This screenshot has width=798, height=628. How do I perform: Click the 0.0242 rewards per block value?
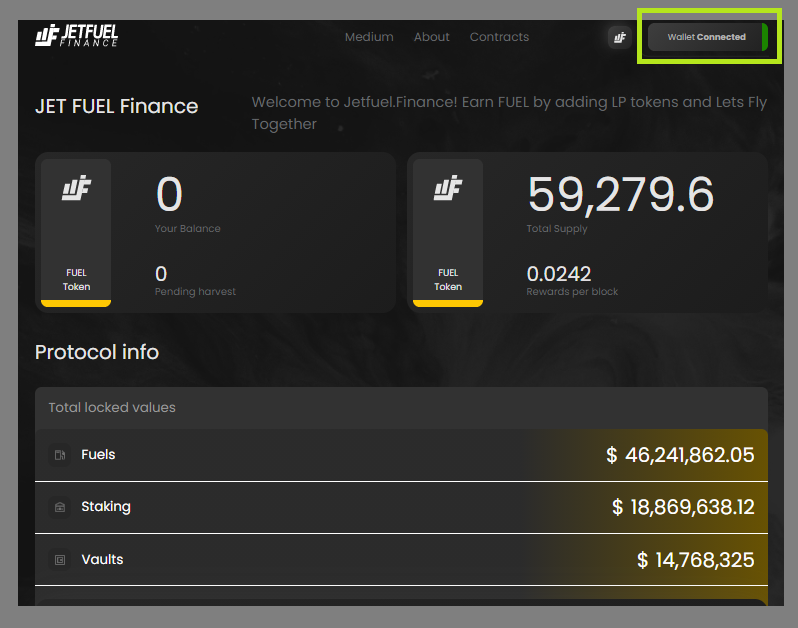click(559, 274)
